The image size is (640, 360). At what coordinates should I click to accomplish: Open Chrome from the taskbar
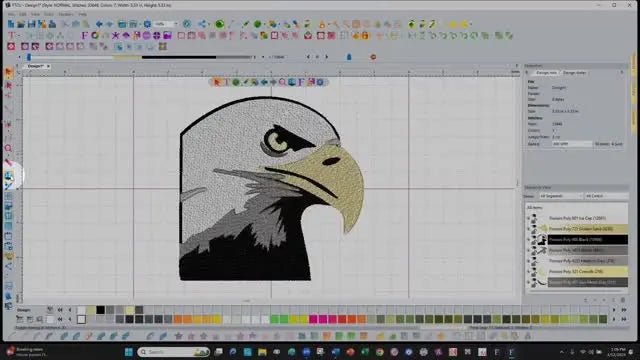coord(380,352)
